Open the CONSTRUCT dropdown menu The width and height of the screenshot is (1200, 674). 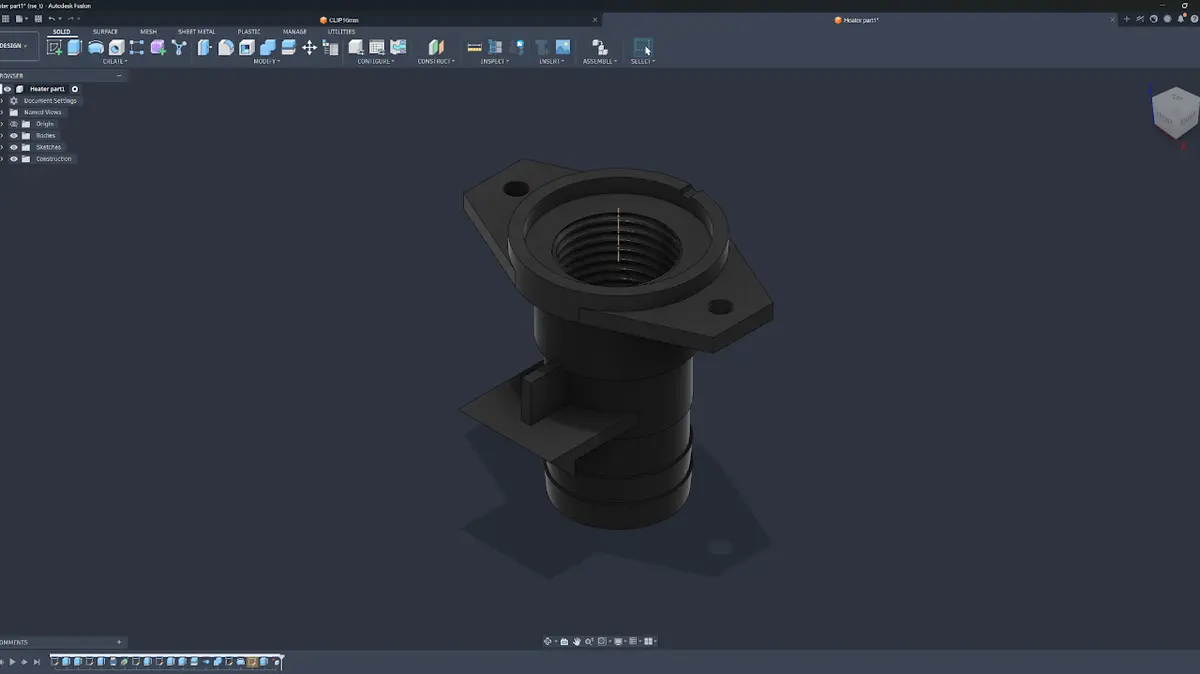(x=437, y=61)
